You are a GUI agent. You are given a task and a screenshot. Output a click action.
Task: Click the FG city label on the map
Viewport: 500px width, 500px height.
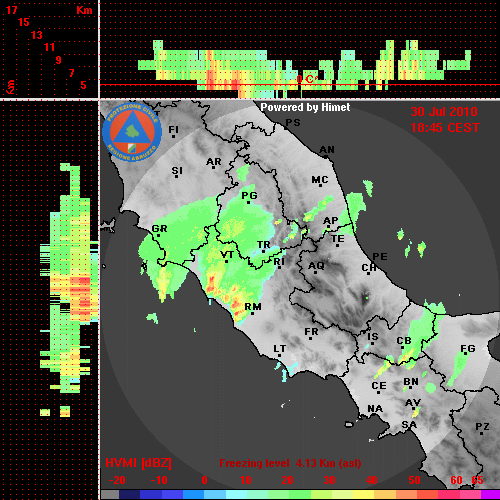[468, 349]
